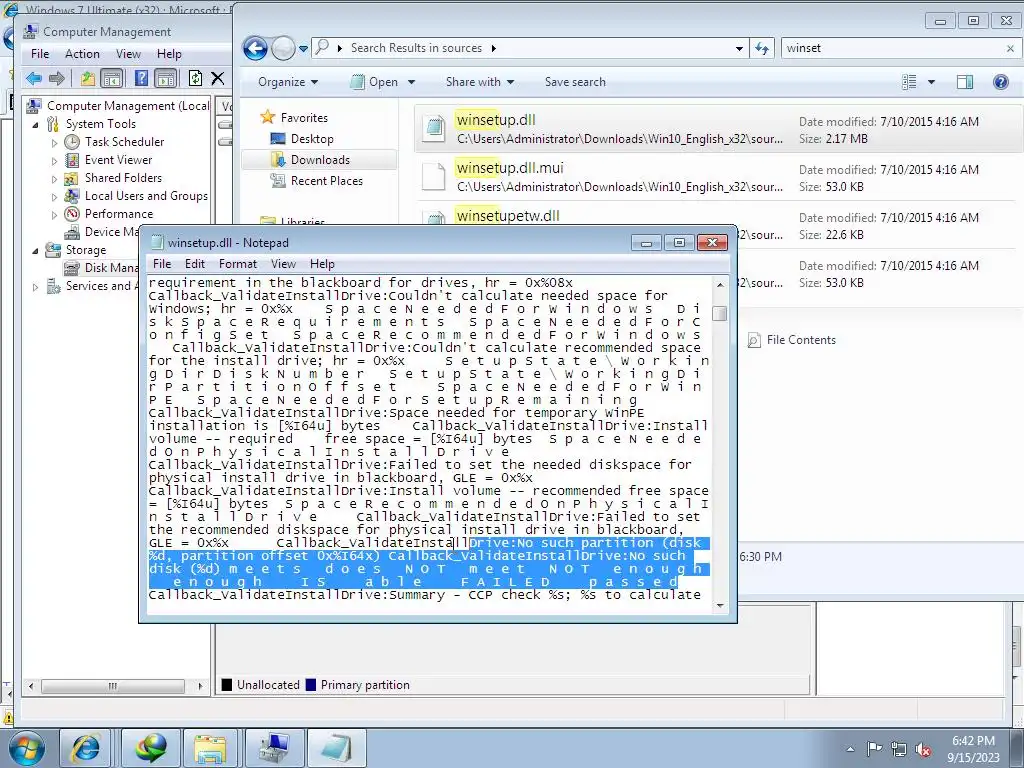
Task: Click the console tree horizontal scrollbar thumb
Action: click(112, 686)
